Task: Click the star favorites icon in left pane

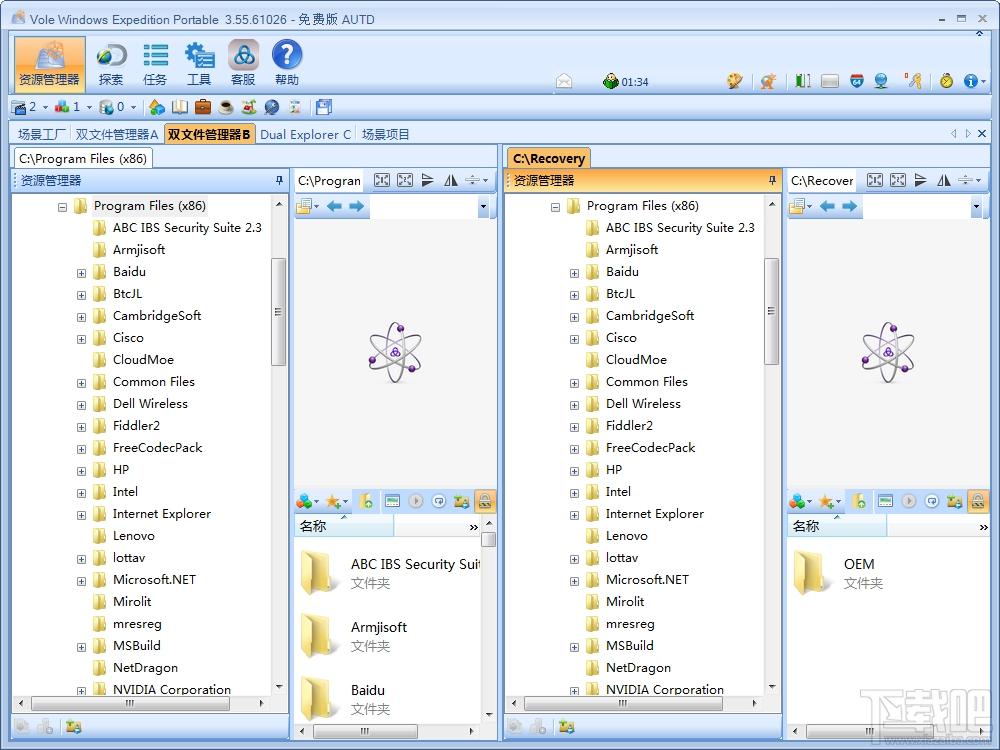Action: pos(333,502)
